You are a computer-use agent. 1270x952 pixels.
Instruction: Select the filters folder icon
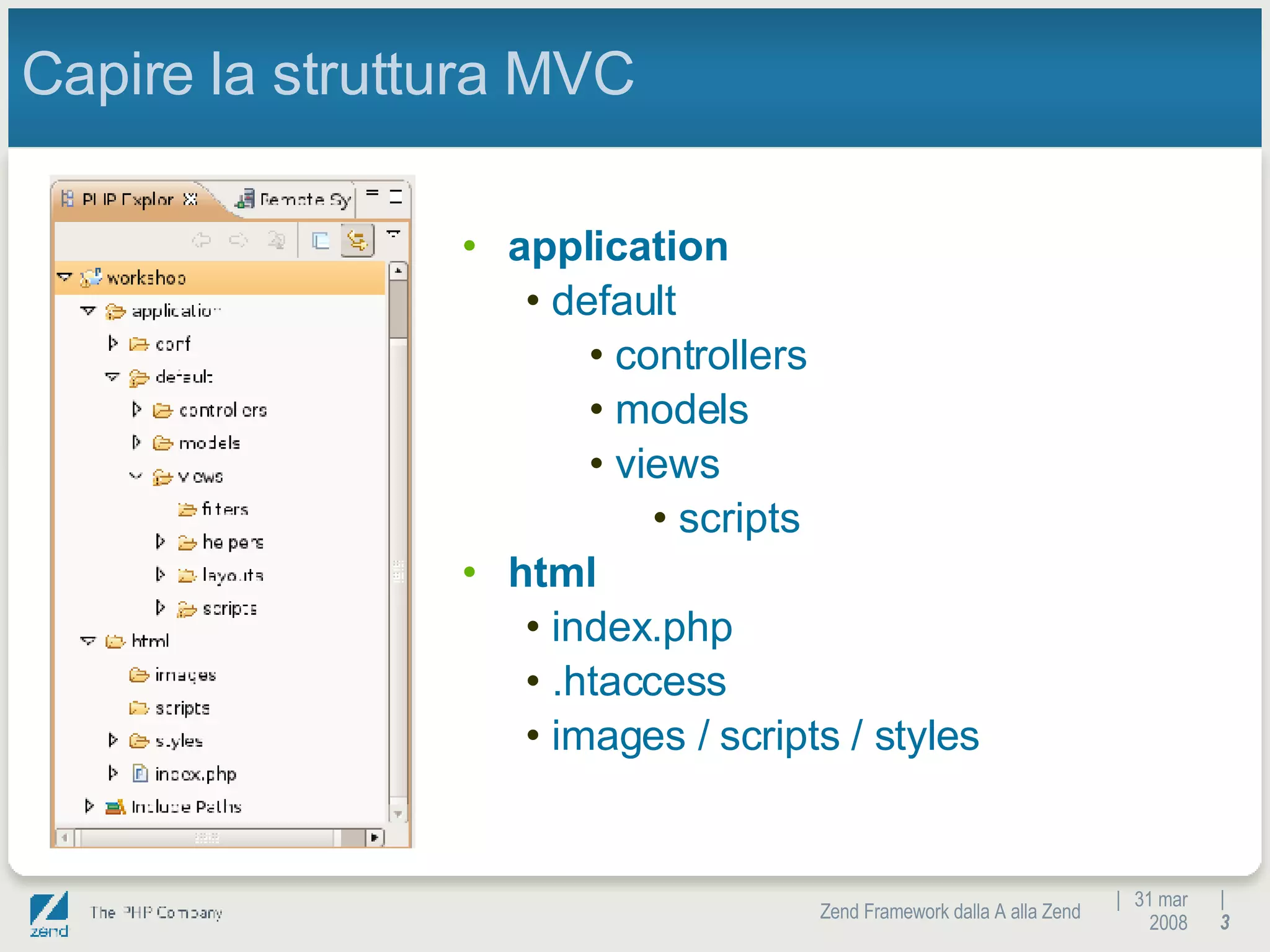click(x=187, y=509)
